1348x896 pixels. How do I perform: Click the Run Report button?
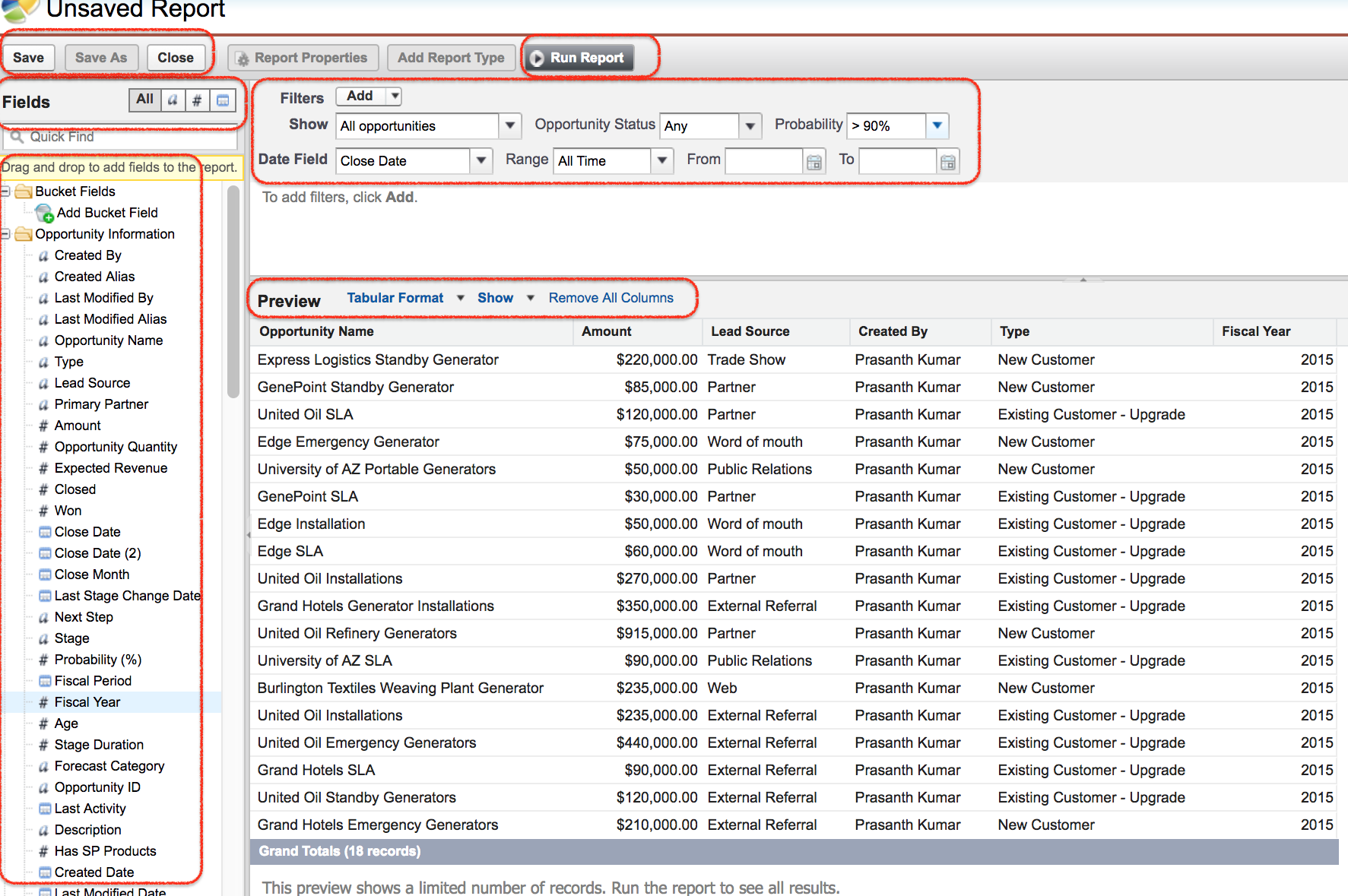(x=578, y=58)
